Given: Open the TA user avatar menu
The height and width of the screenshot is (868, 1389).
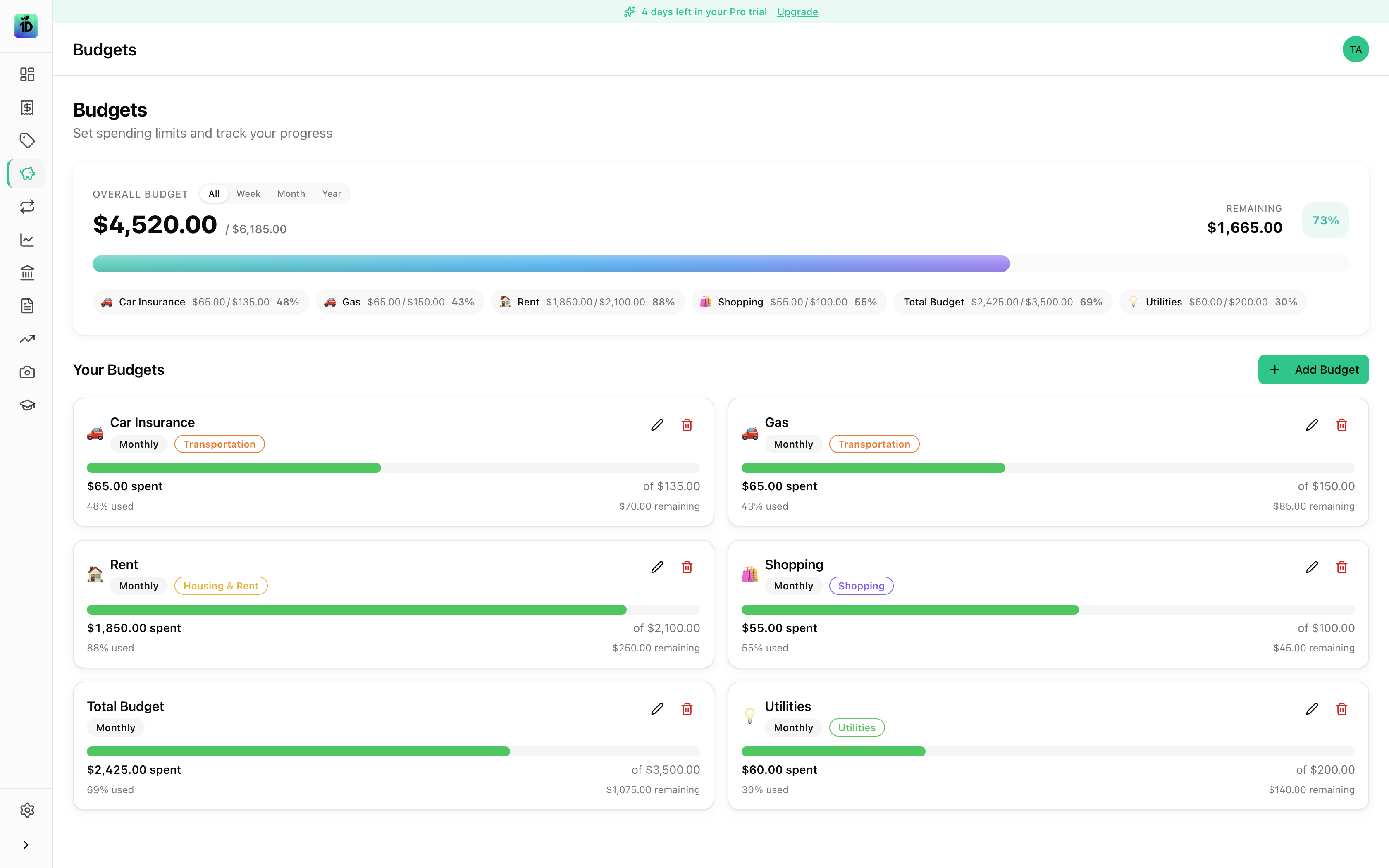Looking at the screenshot, I should point(1355,49).
